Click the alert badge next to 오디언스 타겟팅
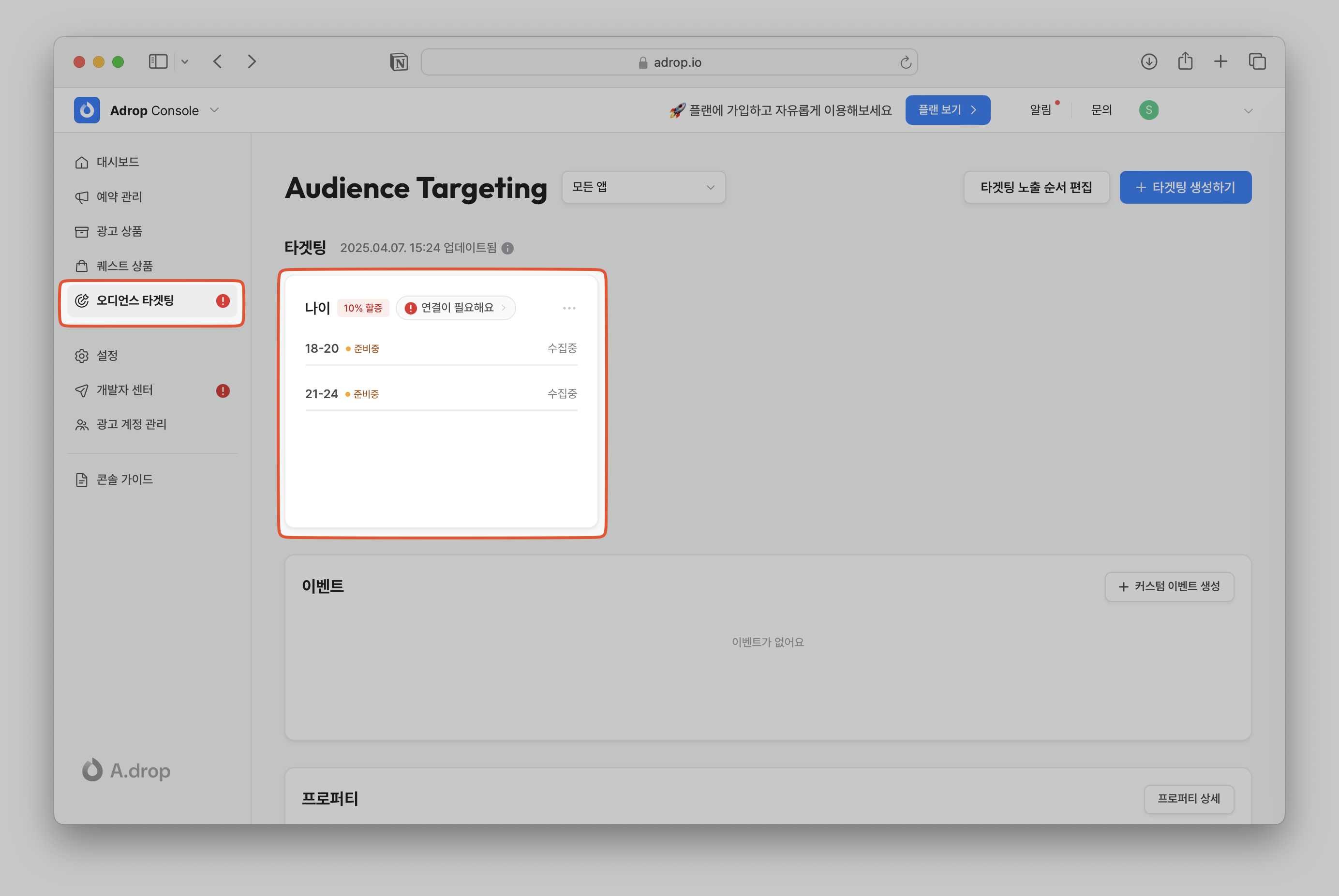The width and height of the screenshot is (1339, 896). [223, 300]
